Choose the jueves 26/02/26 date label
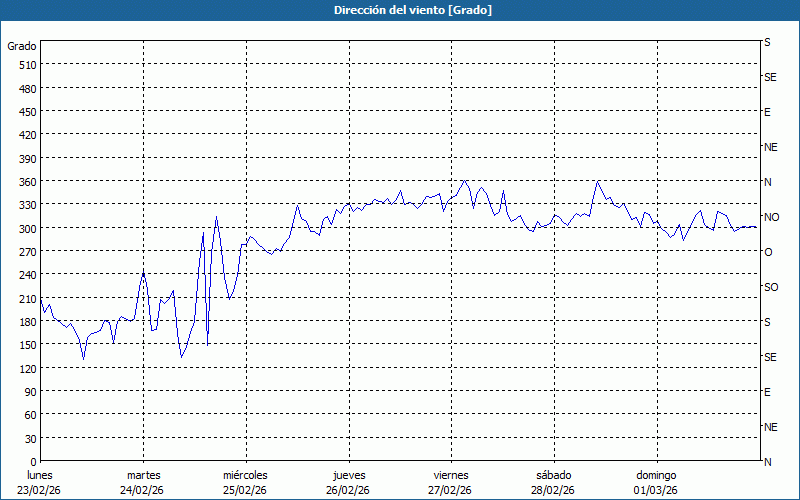 347,482
